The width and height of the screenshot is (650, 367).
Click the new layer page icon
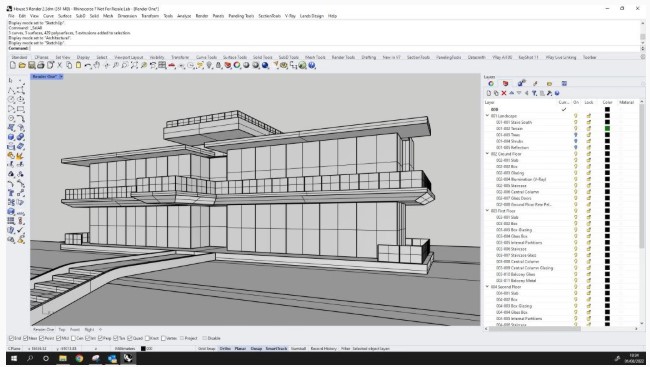(489, 93)
